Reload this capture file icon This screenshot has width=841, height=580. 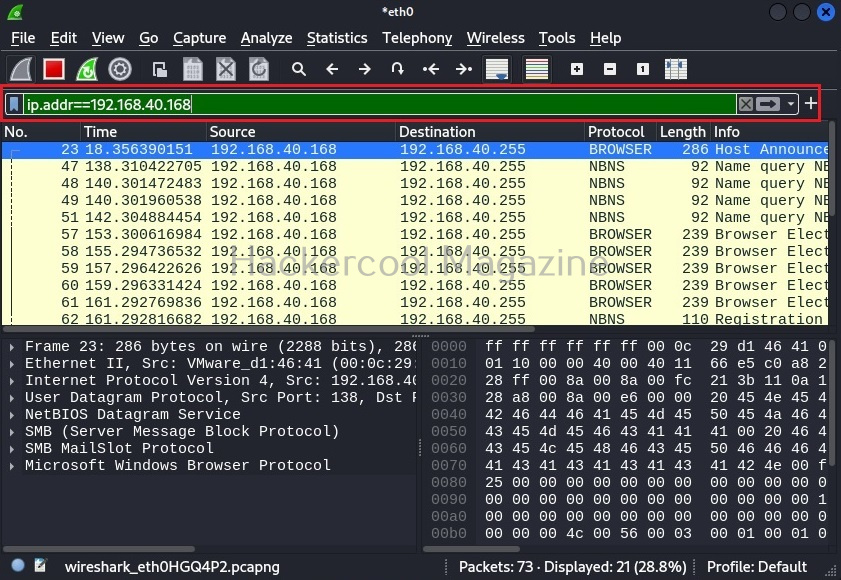click(x=259, y=69)
